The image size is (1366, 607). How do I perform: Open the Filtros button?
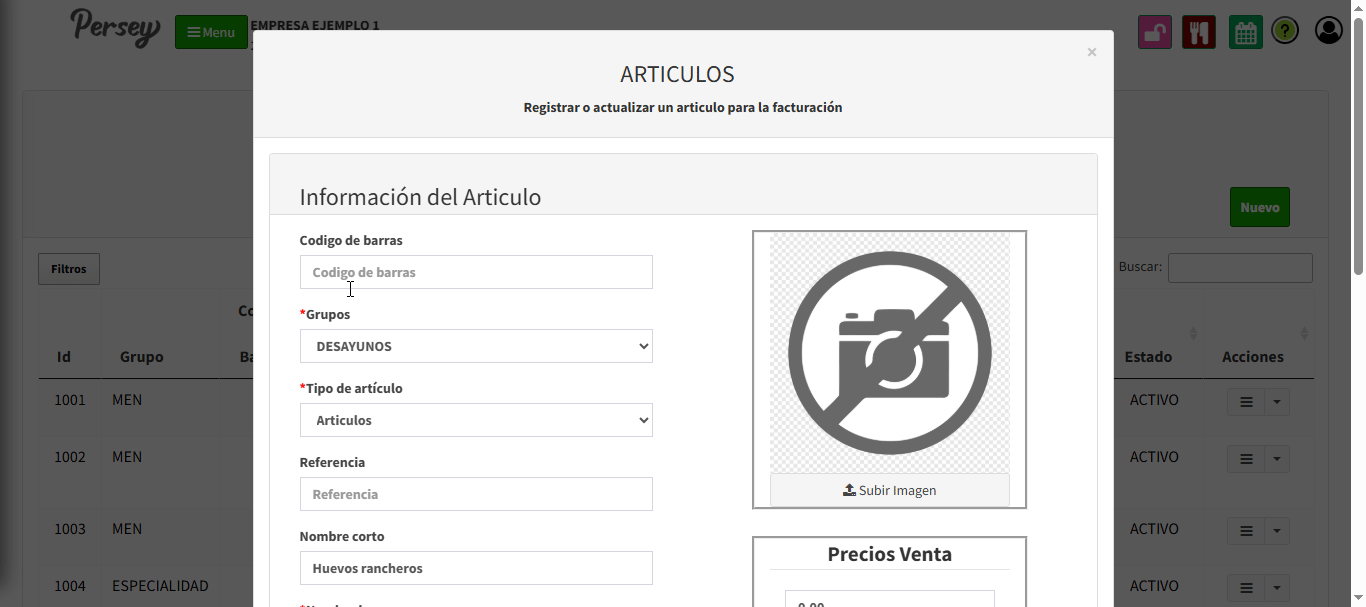pos(69,269)
